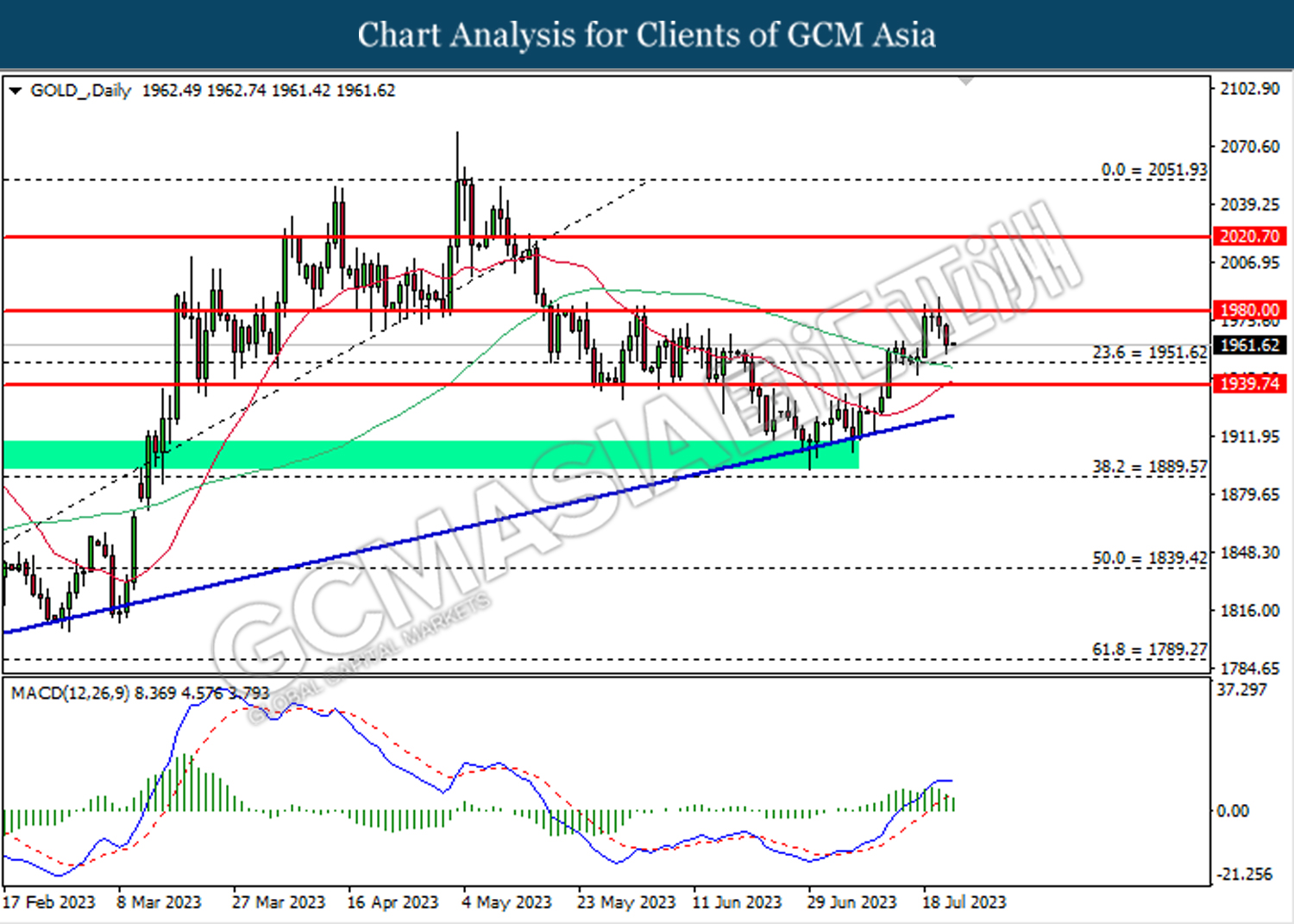Click the 1939.74 red price label
Screen dimensions: 1294x924
coord(1249,383)
